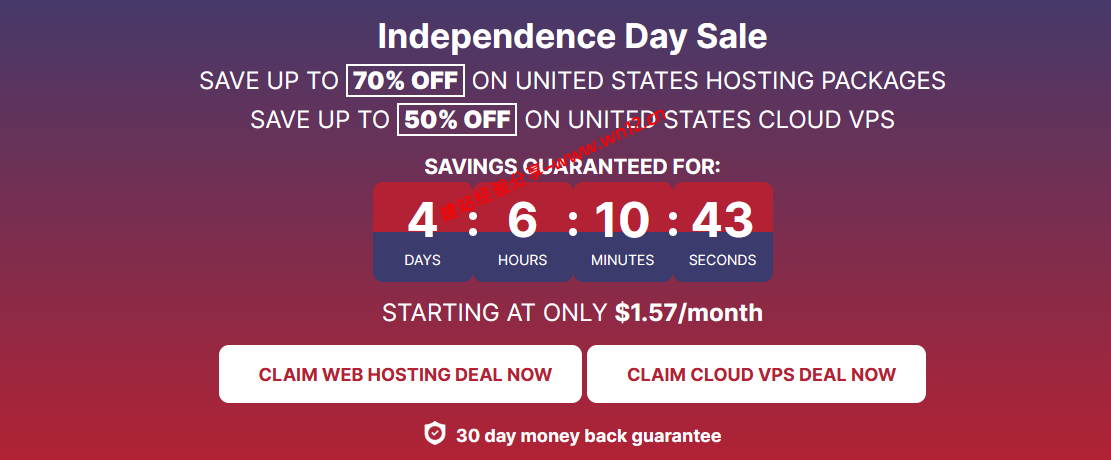Click the $1.57/month price text
The height and width of the screenshot is (460, 1111).
coord(689,313)
